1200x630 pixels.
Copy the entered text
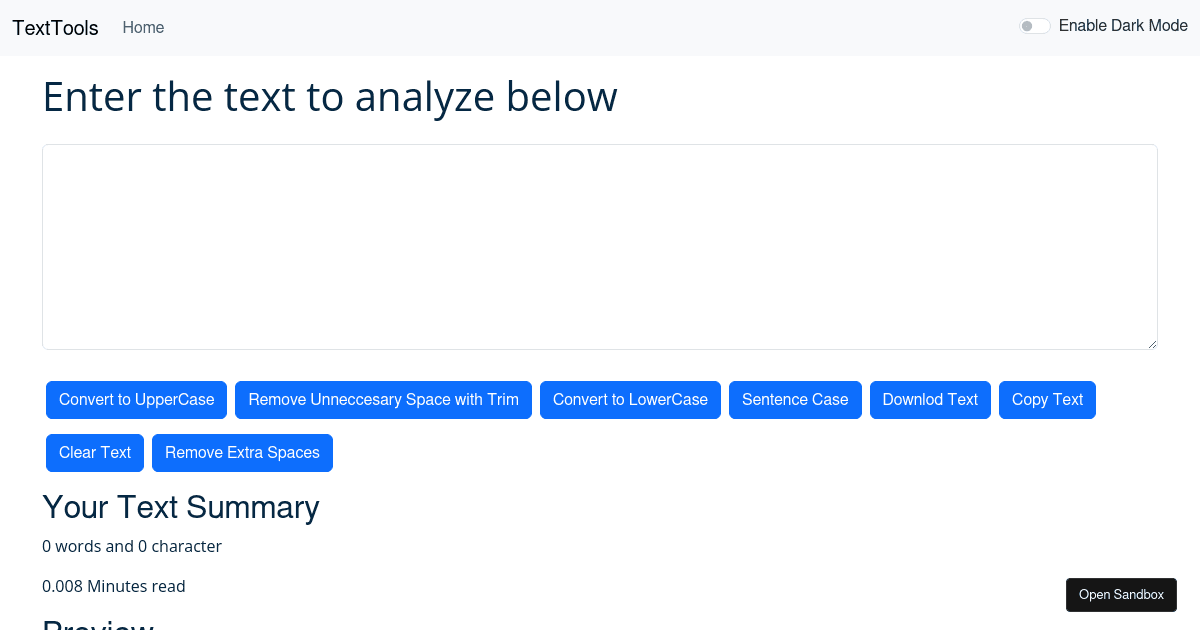1047,399
